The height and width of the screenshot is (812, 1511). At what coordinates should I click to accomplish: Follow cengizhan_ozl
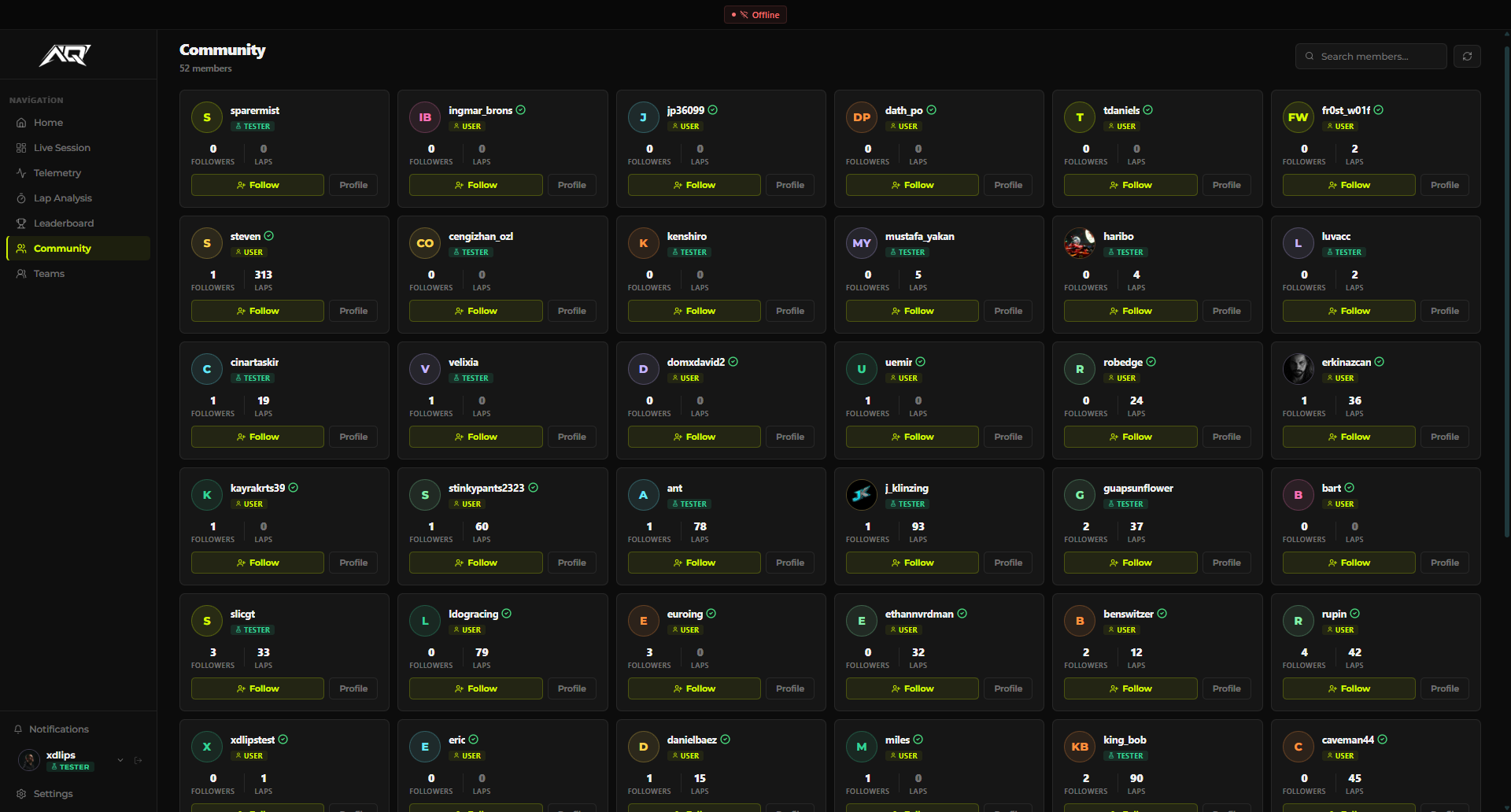click(x=475, y=311)
